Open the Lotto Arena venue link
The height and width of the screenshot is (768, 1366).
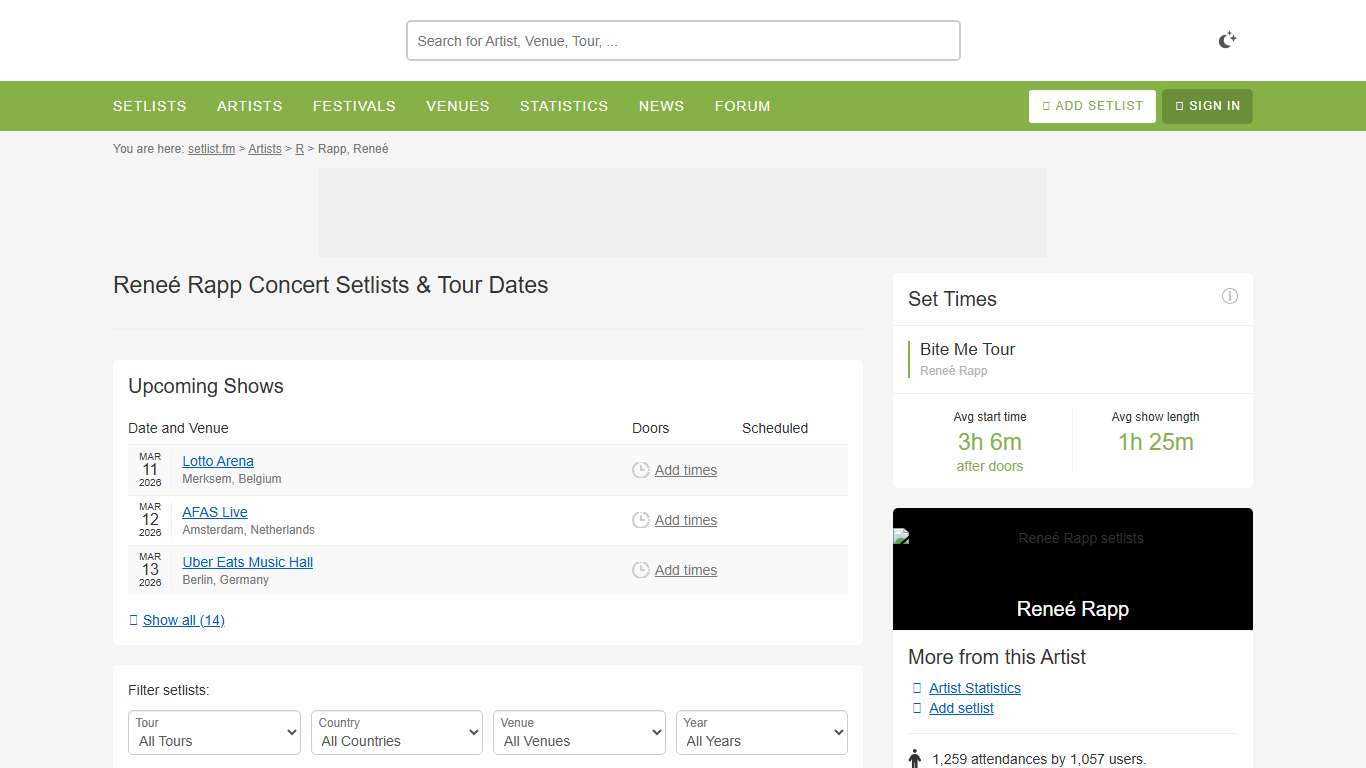(218, 461)
